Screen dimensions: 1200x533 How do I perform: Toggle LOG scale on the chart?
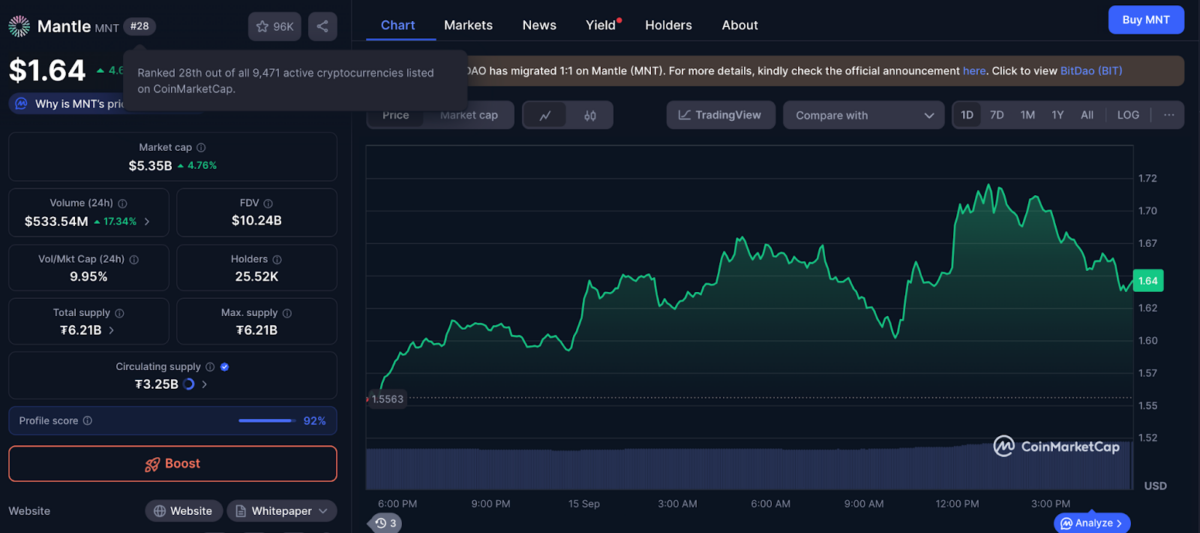pos(1128,115)
